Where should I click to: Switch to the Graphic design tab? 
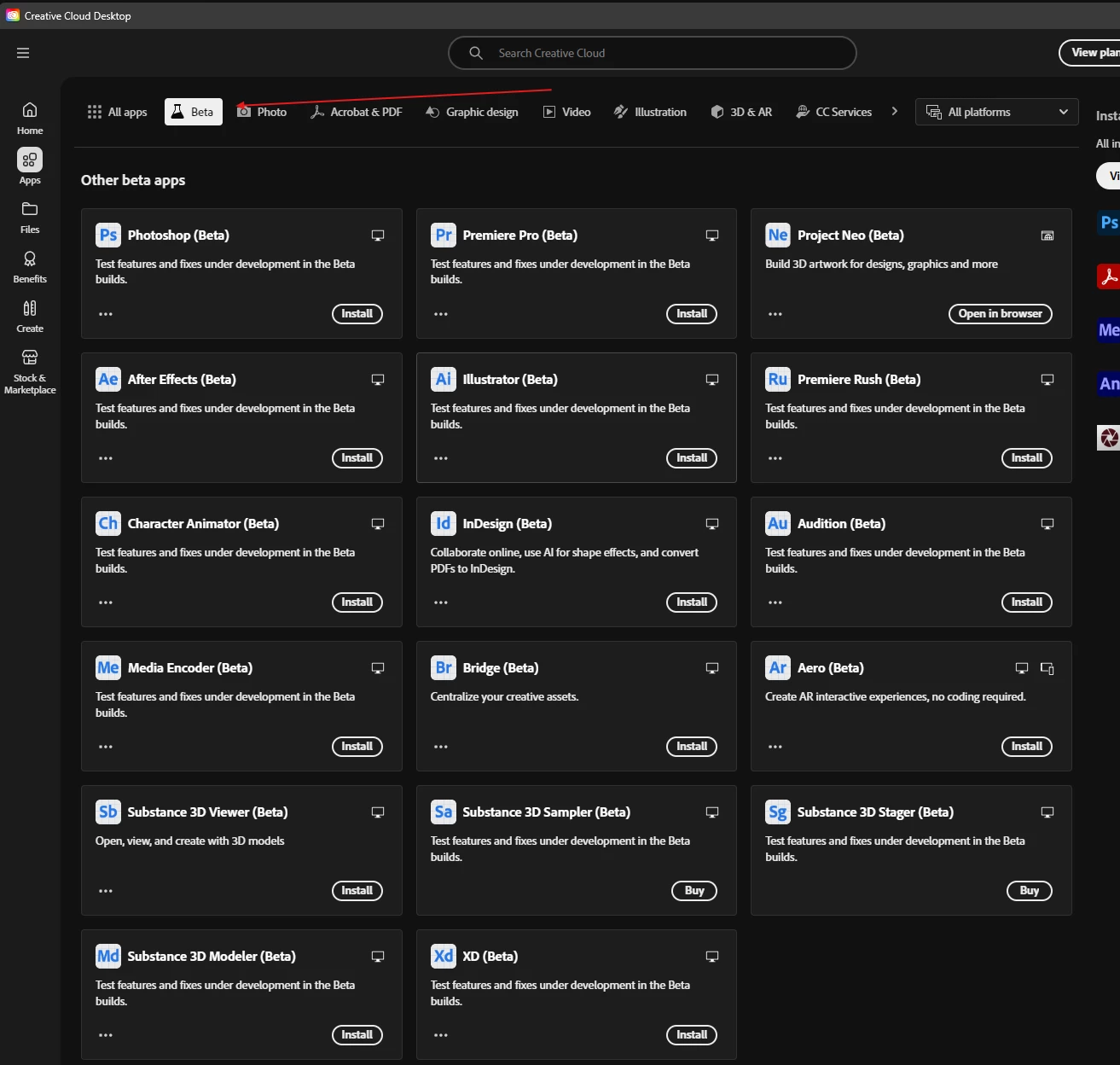tap(472, 112)
